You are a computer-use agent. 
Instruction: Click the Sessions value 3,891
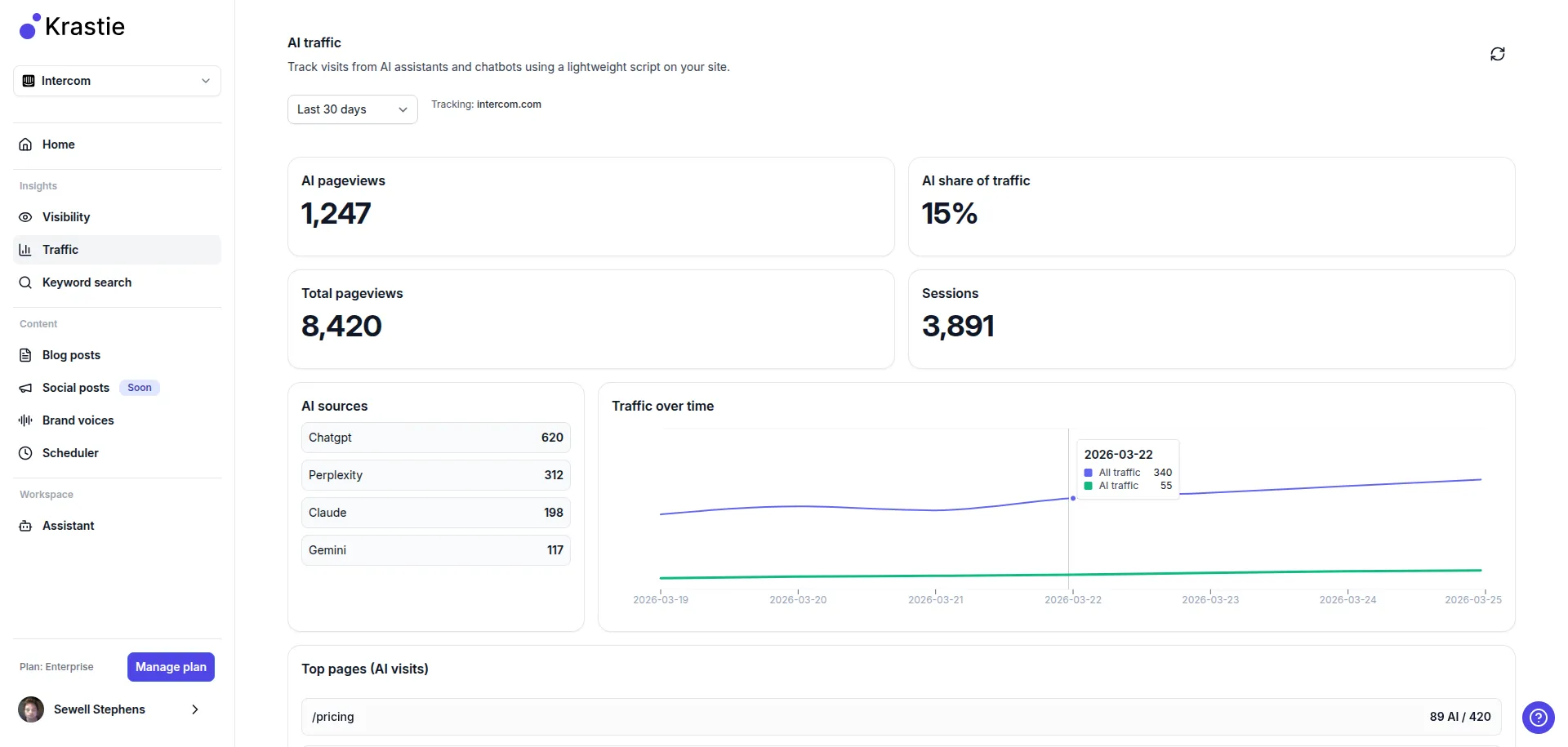point(958,327)
